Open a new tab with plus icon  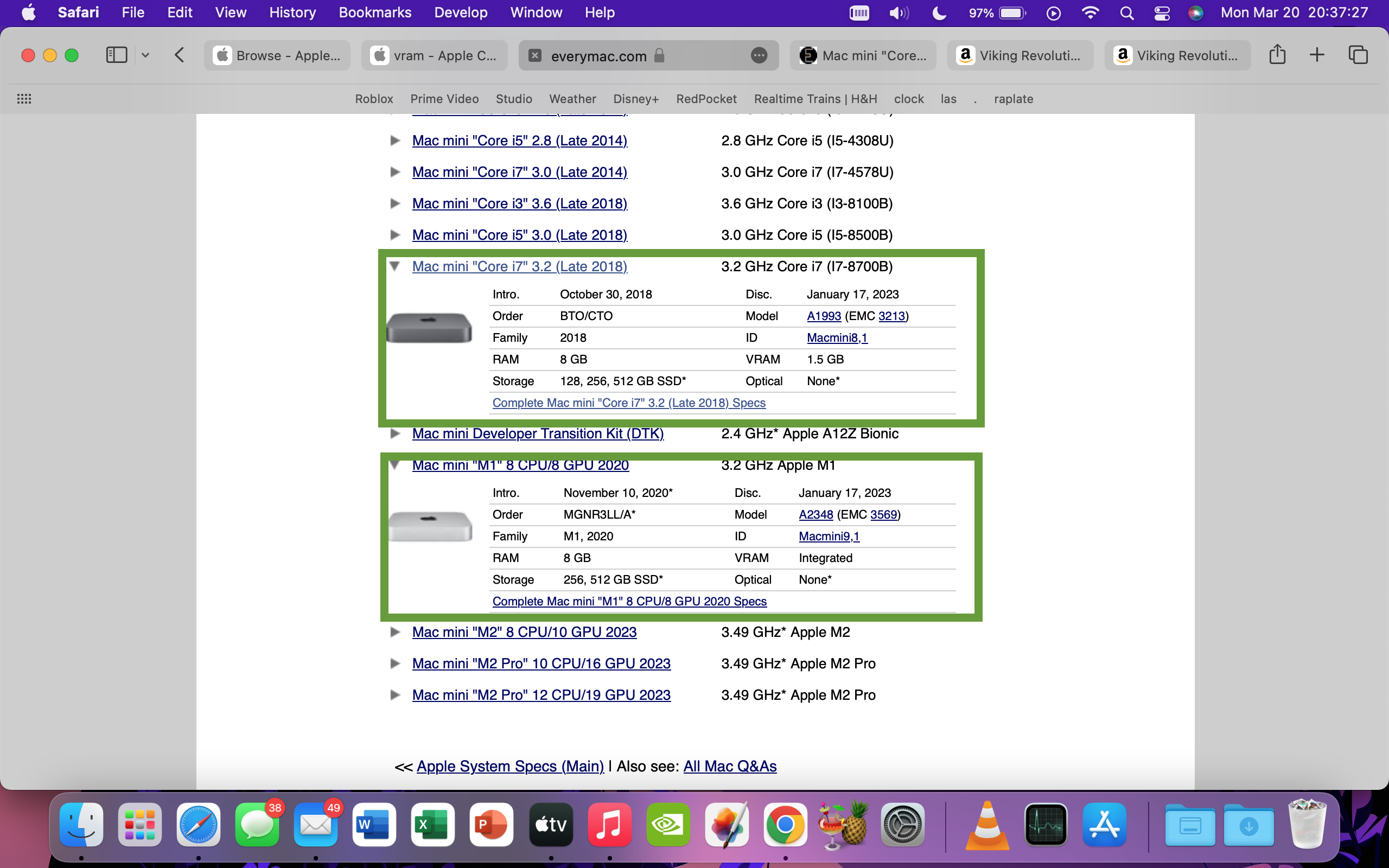pyautogui.click(x=1317, y=55)
